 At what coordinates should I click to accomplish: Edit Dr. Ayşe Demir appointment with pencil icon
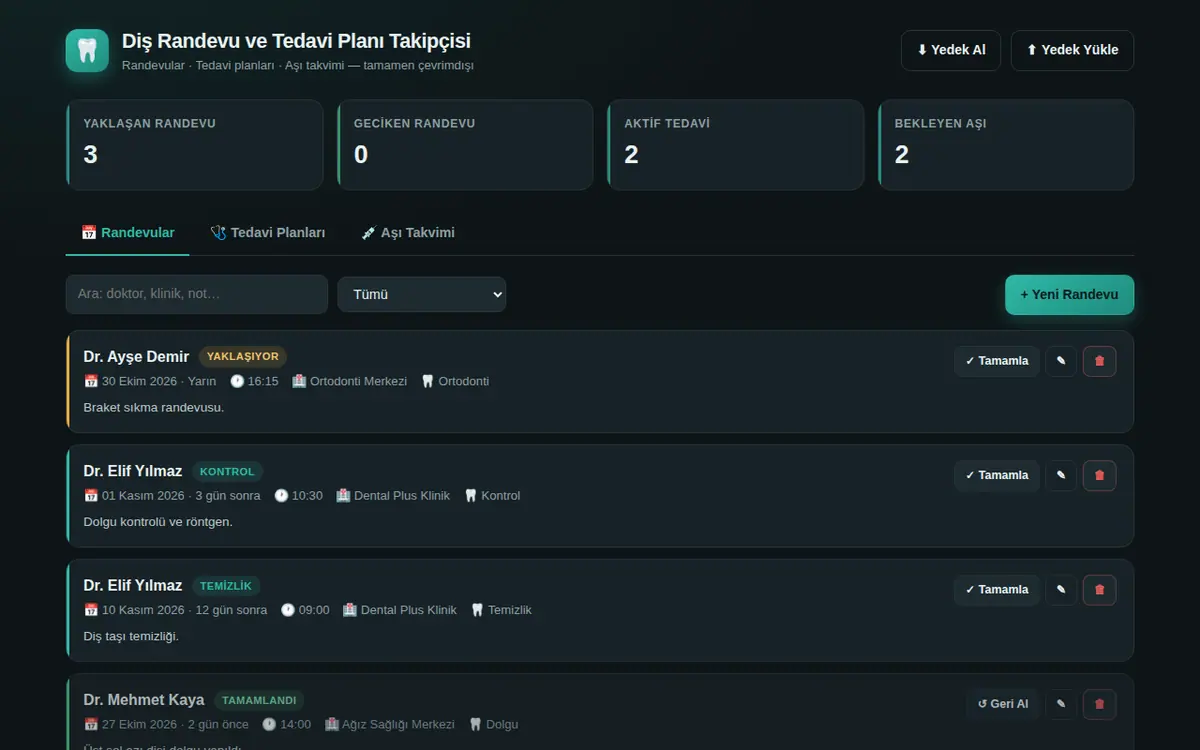[x=1061, y=361]
